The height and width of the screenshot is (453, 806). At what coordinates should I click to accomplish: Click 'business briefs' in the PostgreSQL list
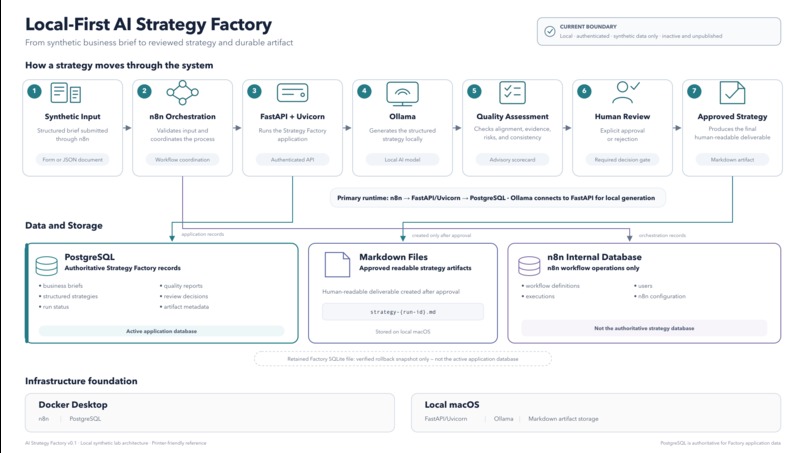pyautogui.click(x=63, y=286)
